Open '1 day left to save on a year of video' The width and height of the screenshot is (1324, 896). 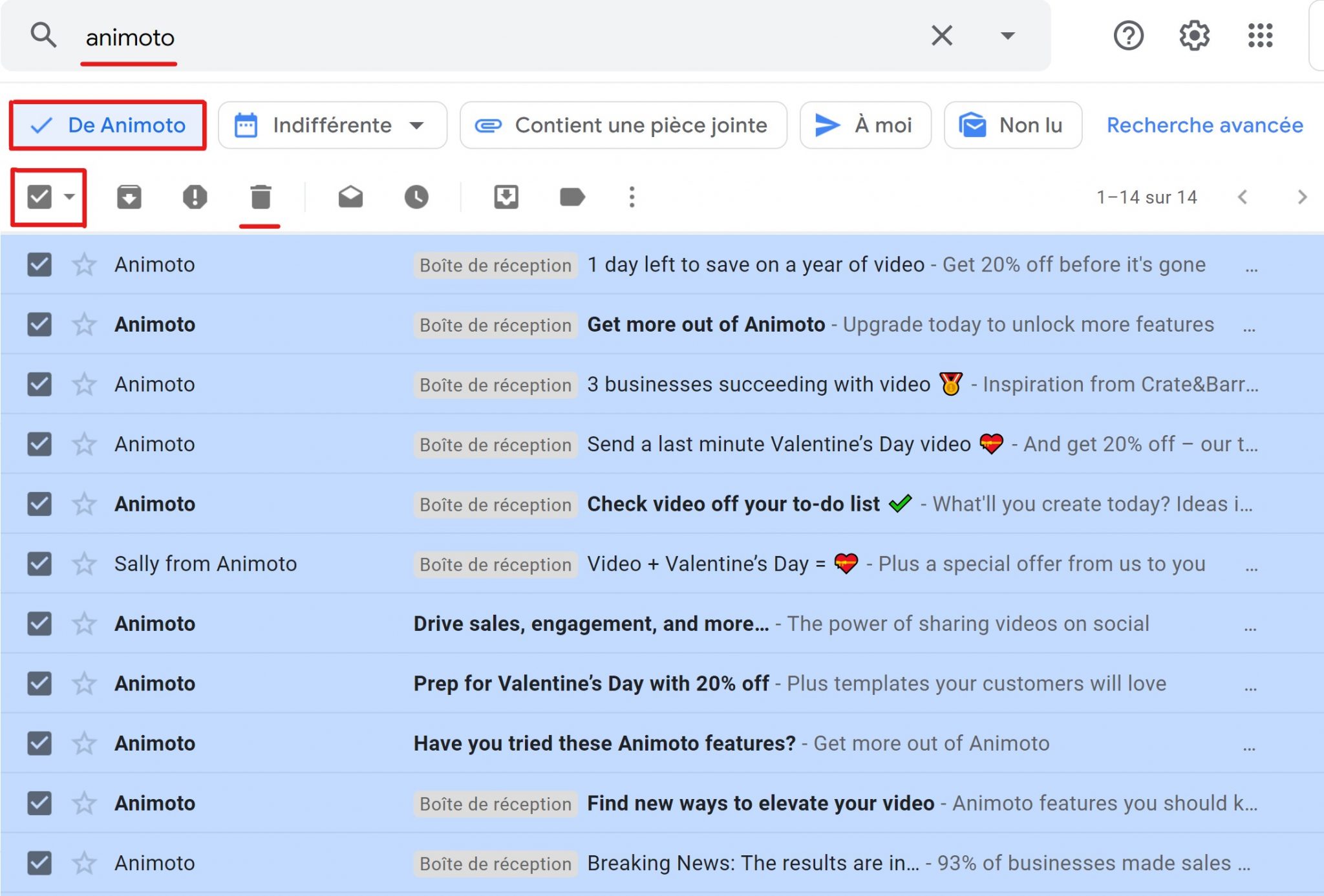point(756,264)
